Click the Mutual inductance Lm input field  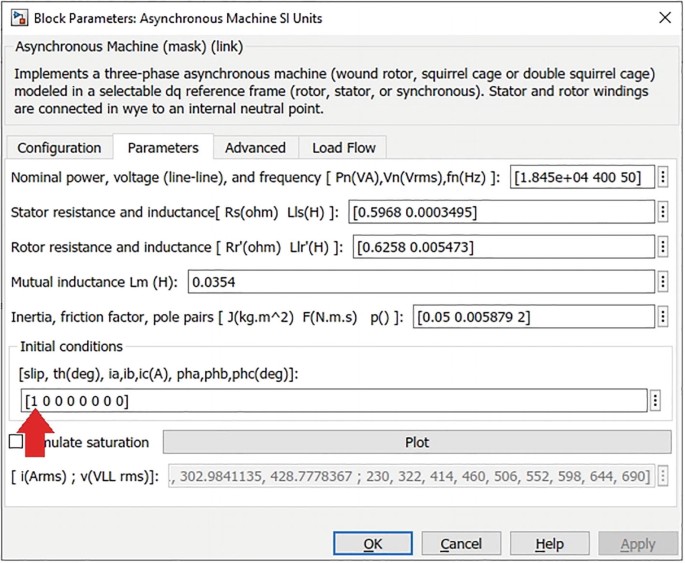tap(420, 281)
